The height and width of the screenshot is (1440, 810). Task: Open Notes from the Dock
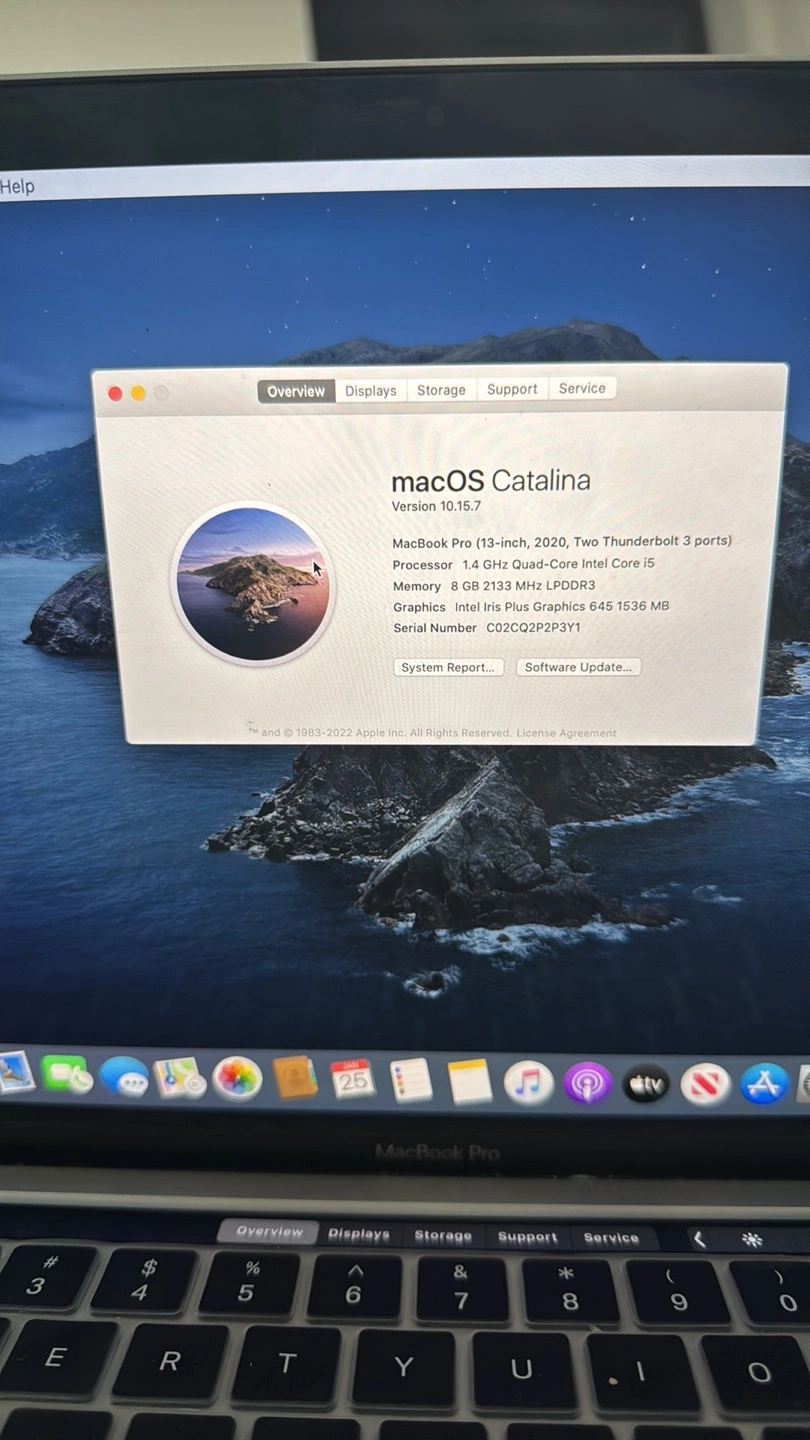pyautogui.click(x=469, y=1082)
